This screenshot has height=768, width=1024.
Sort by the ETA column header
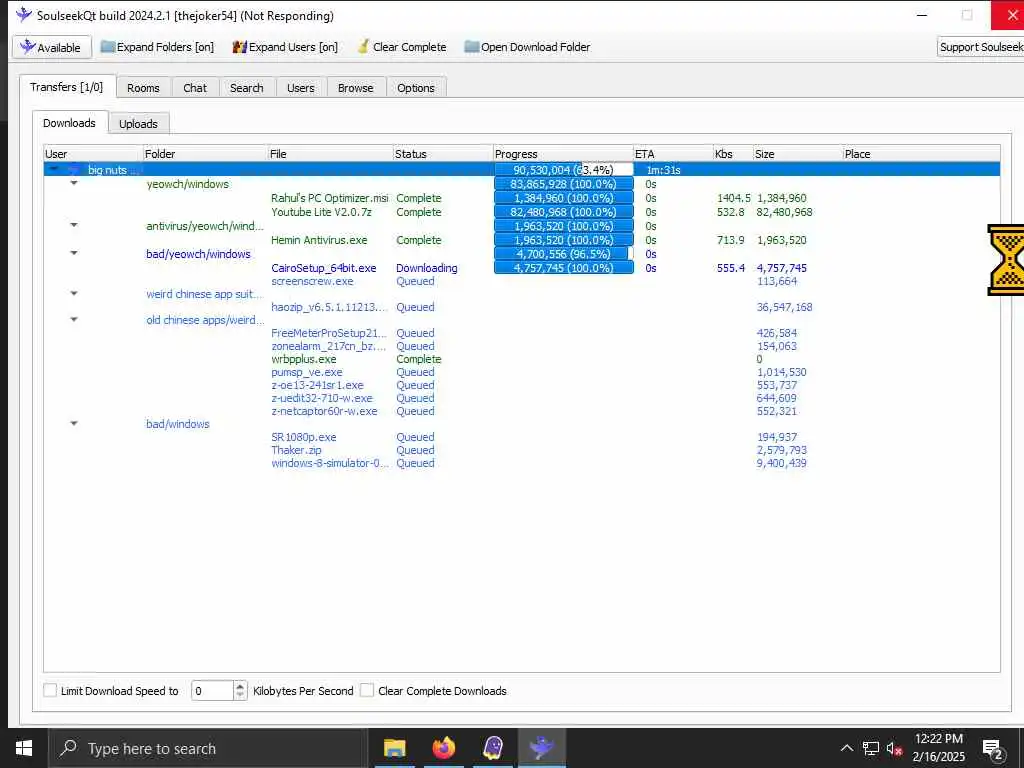673,154
